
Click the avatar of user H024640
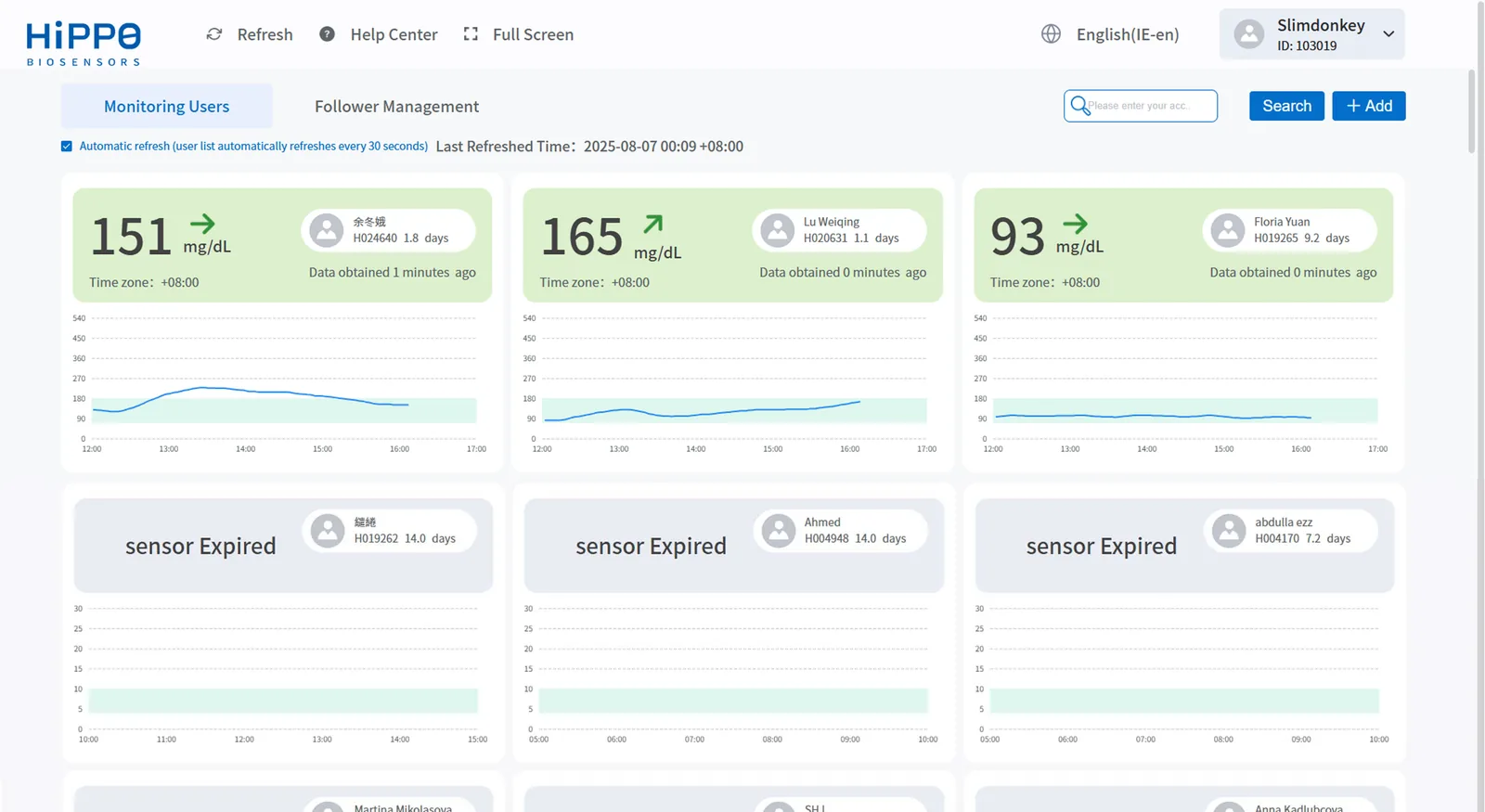click(327, 230)
